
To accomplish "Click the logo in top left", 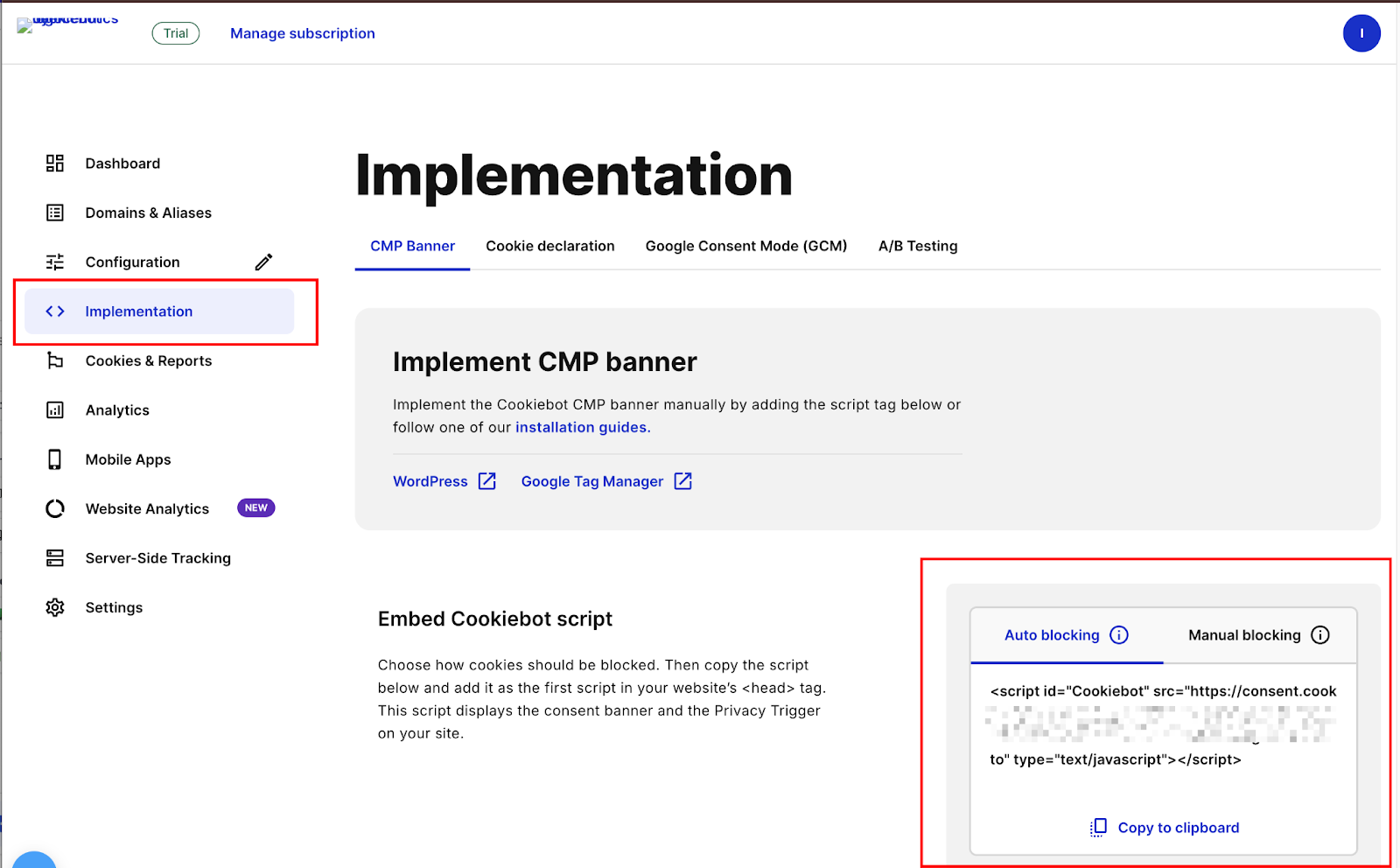I will coord(68,24).
